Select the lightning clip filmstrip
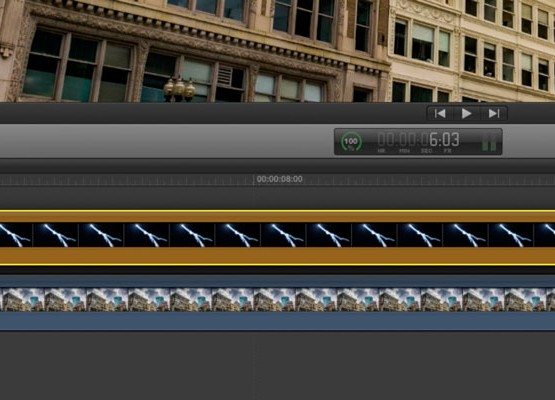 pos(278,235)
